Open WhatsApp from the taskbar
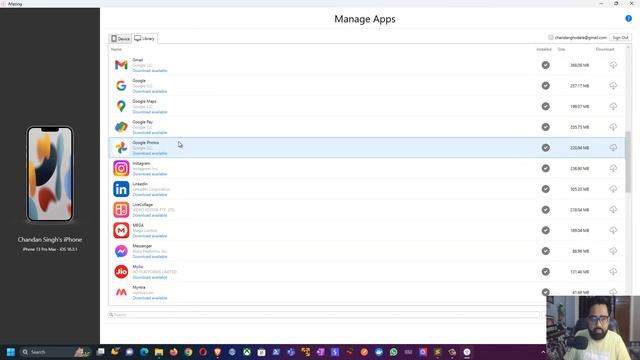This screenshot has width=640, height=360. tap(393, 352)
